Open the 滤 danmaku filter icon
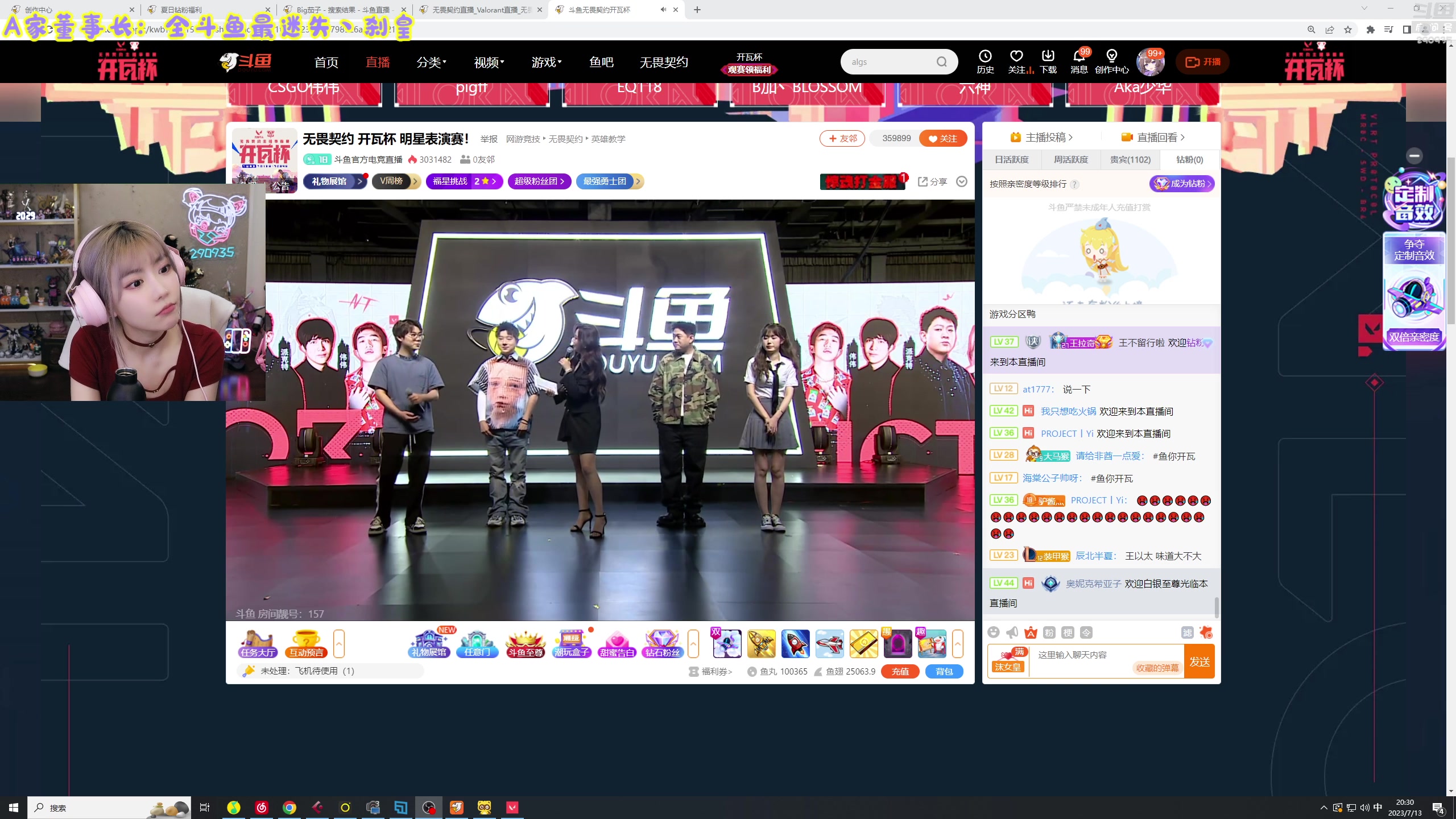The width and height of the screenshot is (1456, 819). (x=1188, y=632)
